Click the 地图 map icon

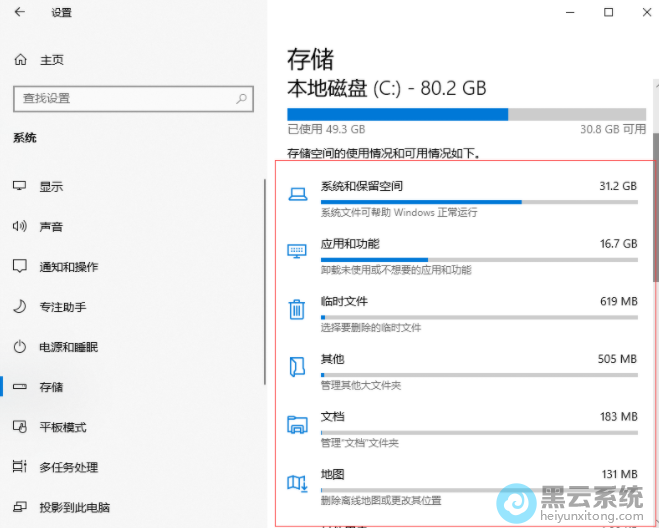point(297,483)
